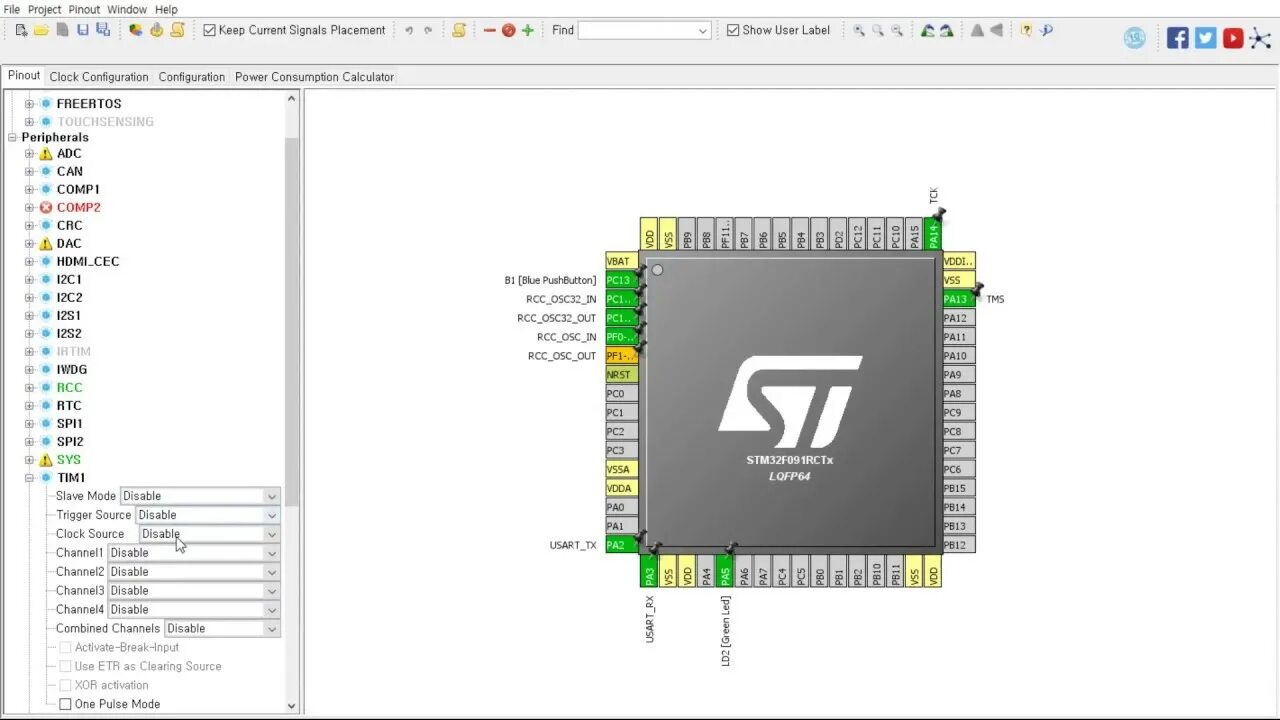Expand the FREERTOS node

[29, 104]
